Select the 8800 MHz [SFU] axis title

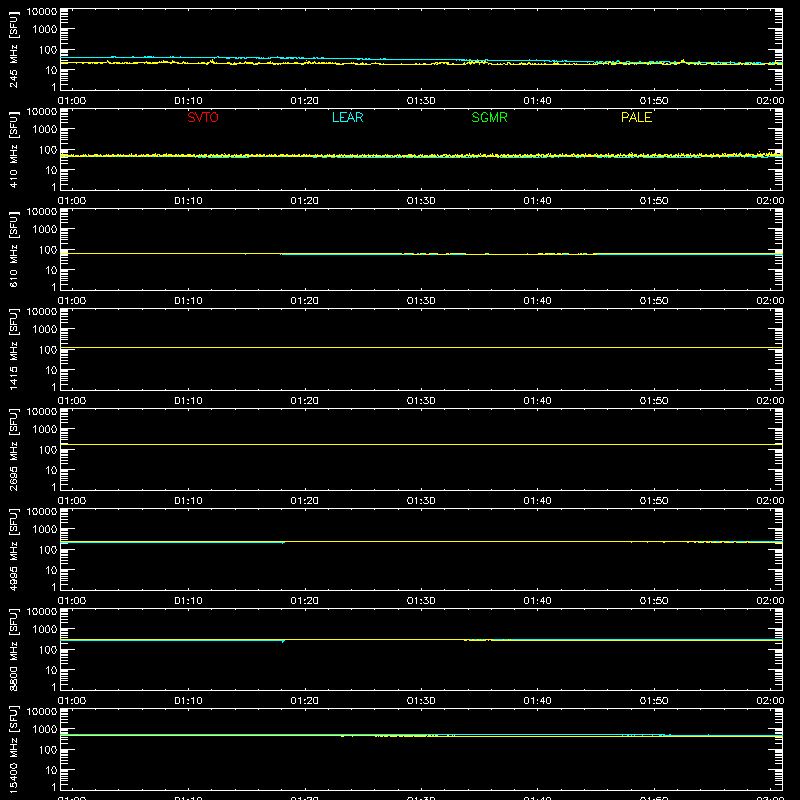click(x=14, y=649)
